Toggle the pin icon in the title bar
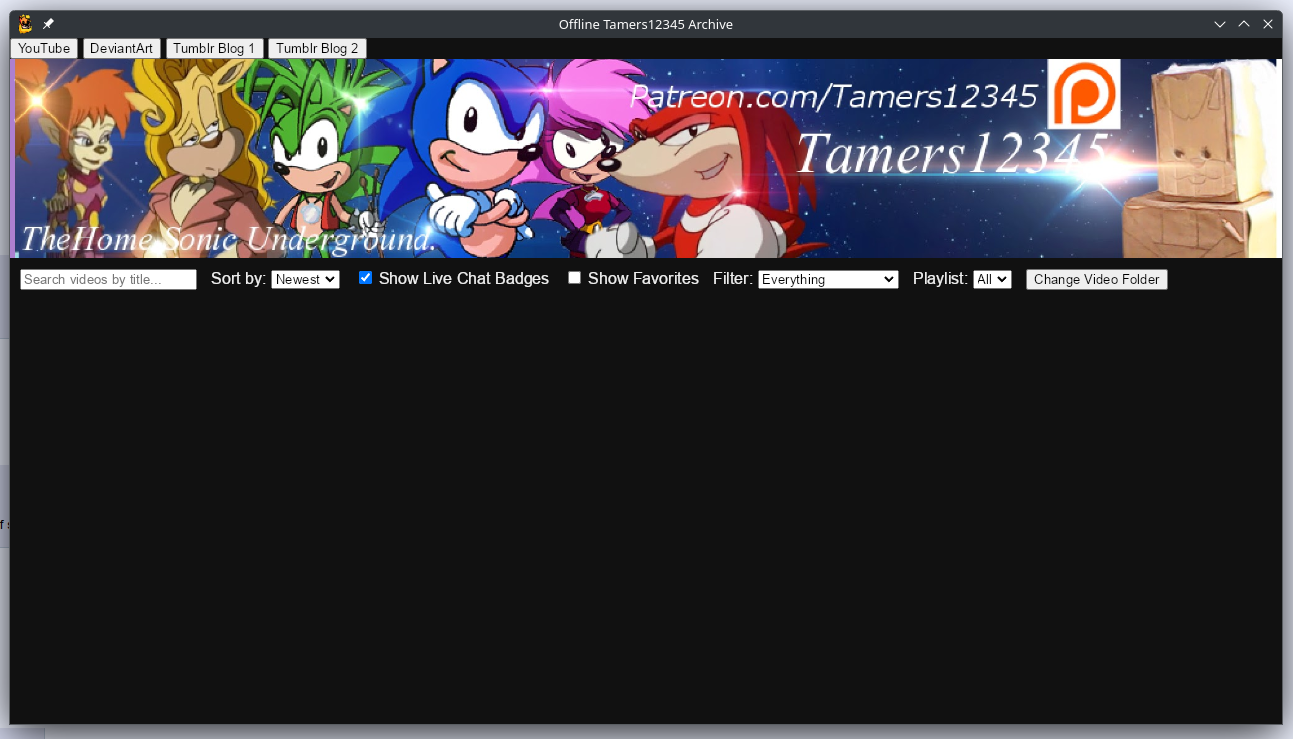Viewport: 1293px width, 739px height. (x=48, y=24)
